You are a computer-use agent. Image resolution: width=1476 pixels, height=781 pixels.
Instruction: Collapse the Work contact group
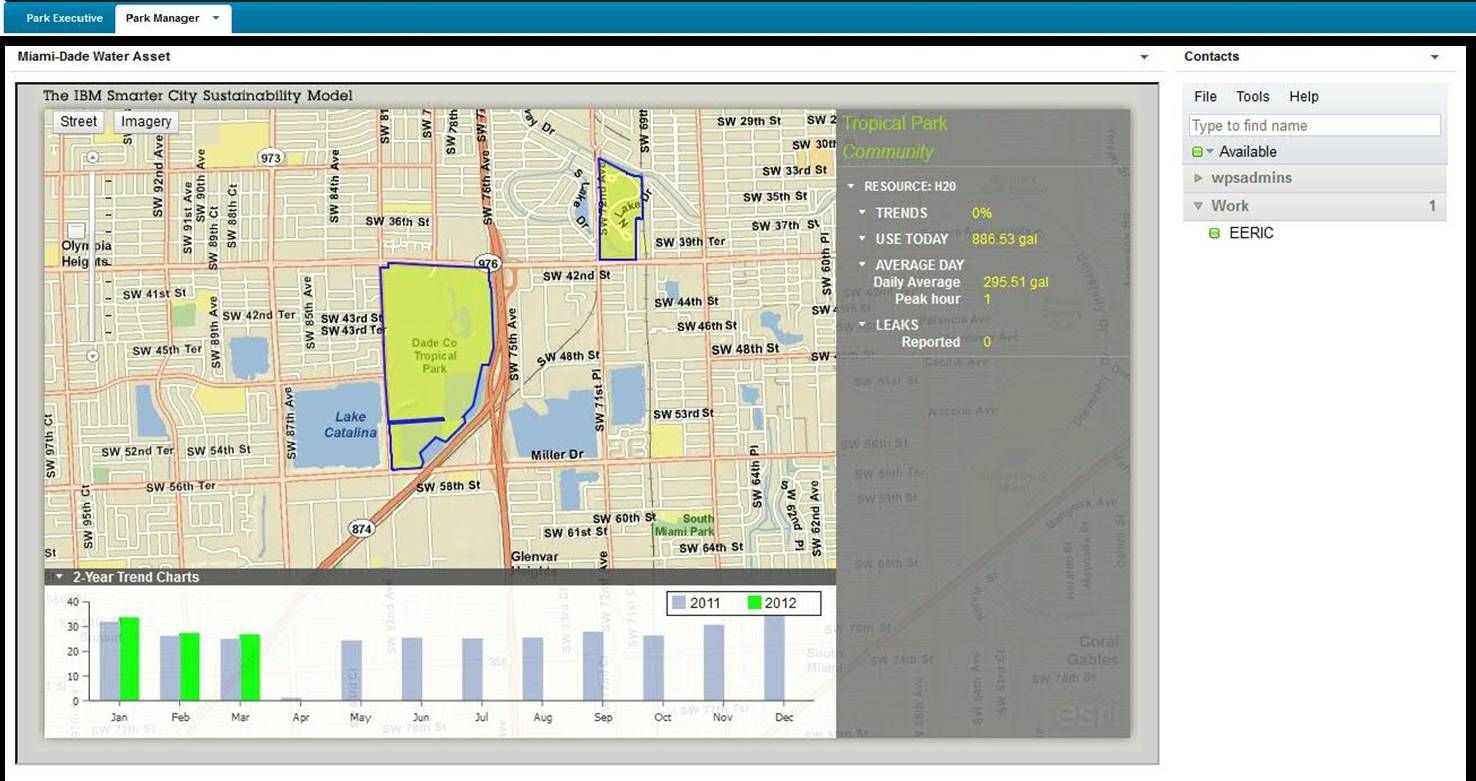pos(1199,206)
